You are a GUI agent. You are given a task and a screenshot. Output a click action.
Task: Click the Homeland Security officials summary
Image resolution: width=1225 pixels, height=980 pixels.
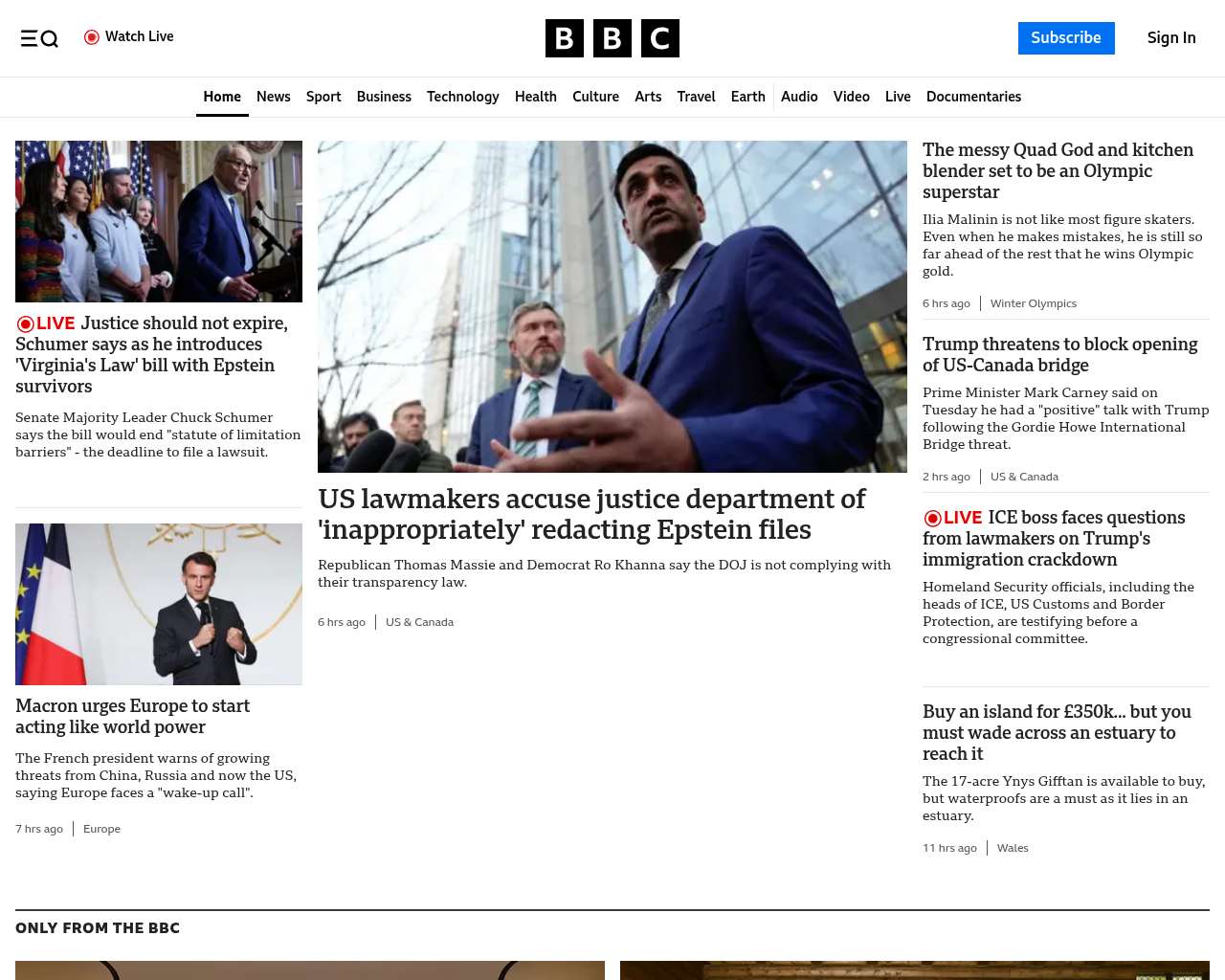1058,612
